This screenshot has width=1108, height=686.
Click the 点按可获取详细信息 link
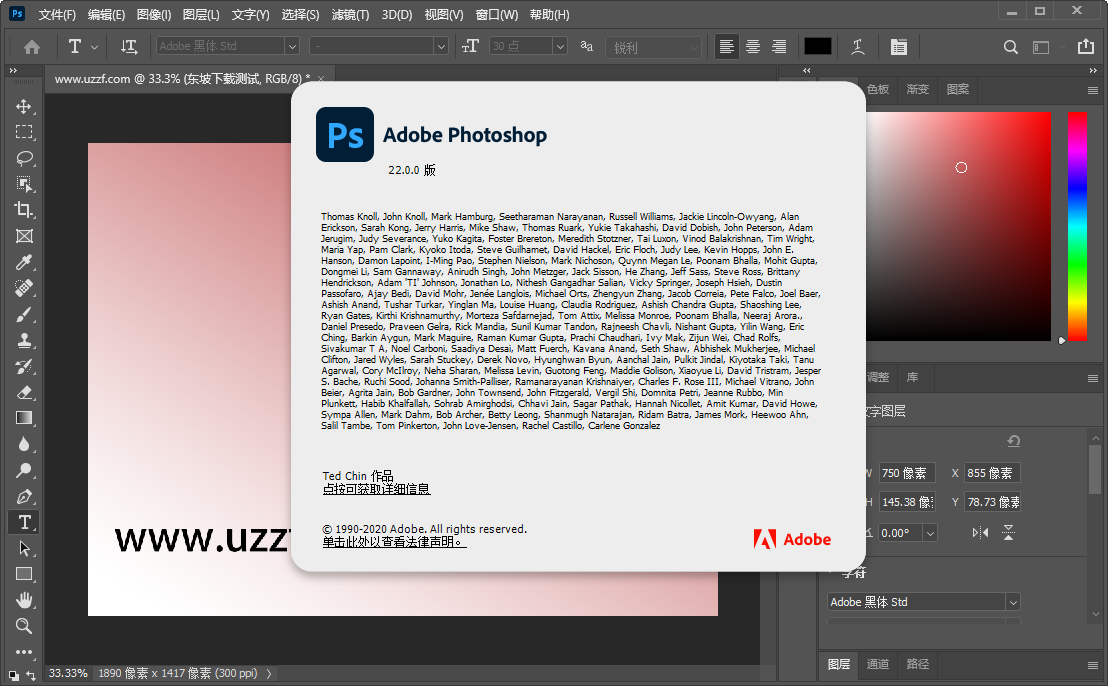click(x=376, y=489)
